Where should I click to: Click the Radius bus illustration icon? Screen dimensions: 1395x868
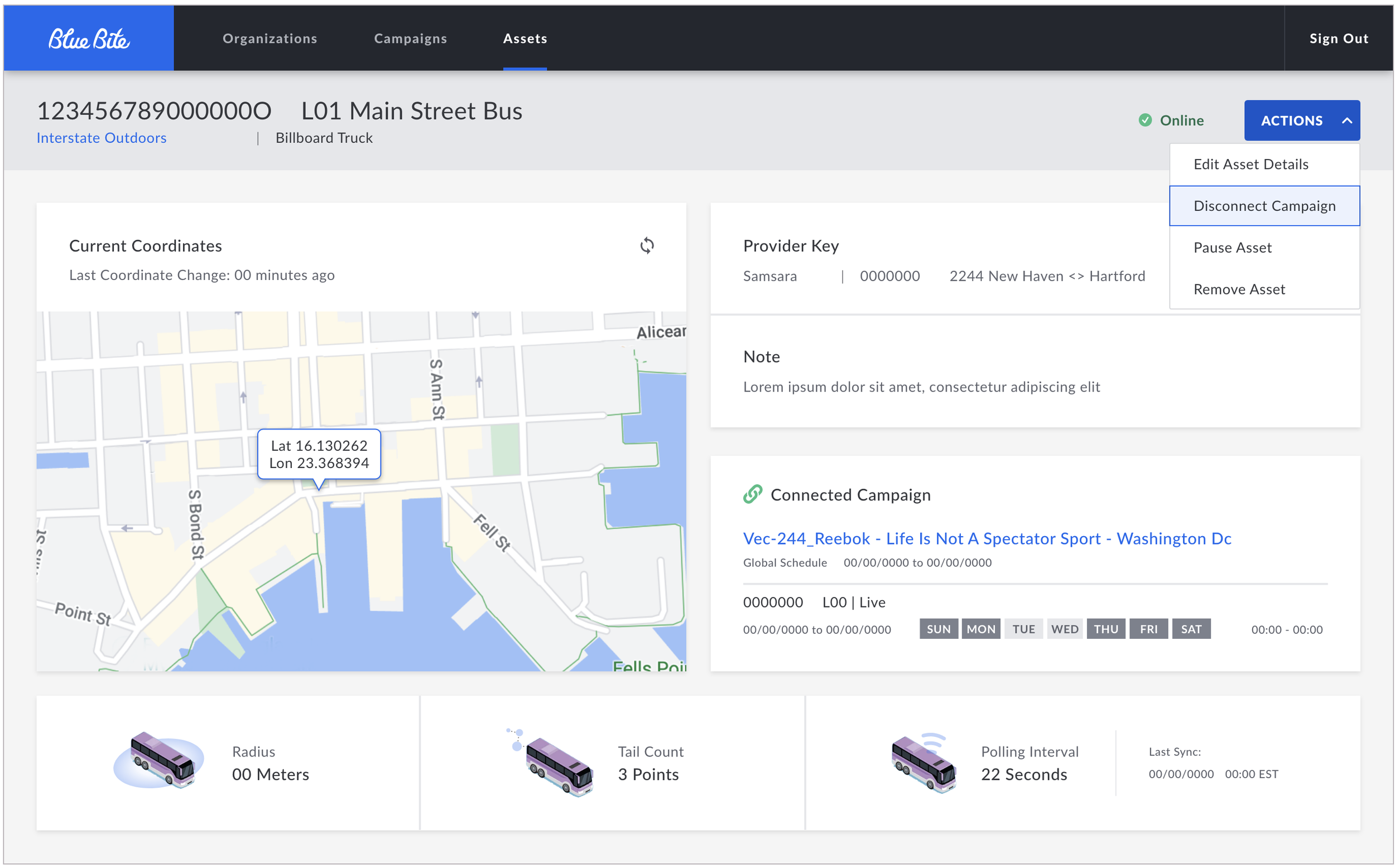160,761
